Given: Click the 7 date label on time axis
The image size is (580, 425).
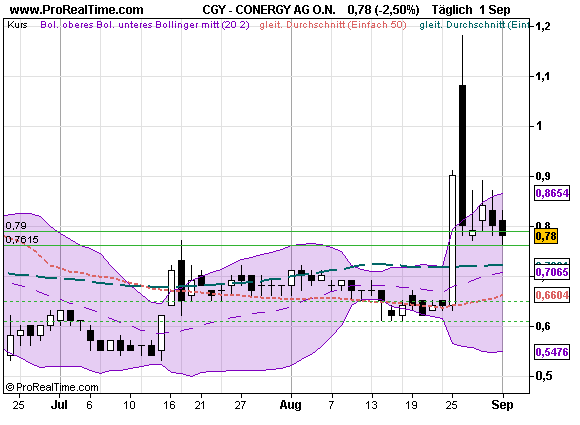Looking at the screenshot, I should 331,405.
